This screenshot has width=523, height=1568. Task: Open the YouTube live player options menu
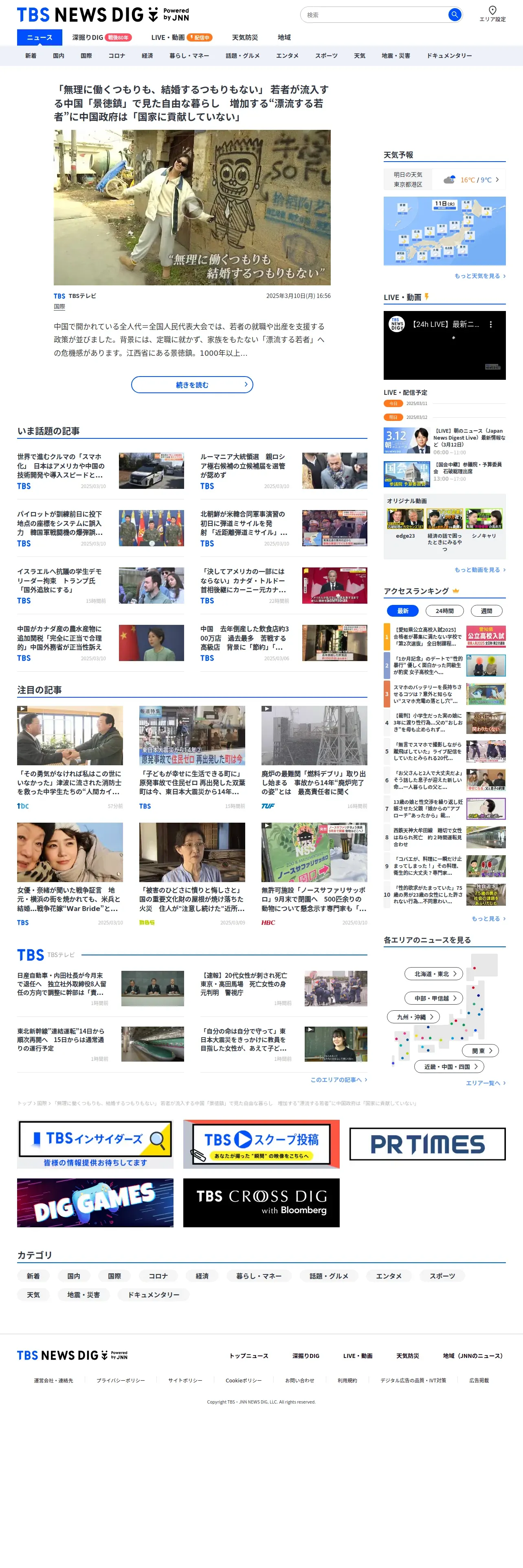[x=491, y=324]
